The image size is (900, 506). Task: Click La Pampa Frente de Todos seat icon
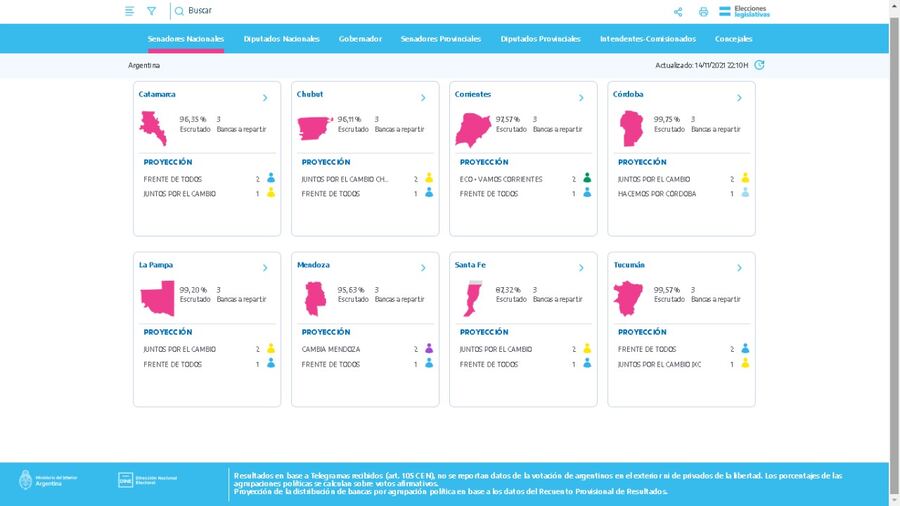[271, 363]
